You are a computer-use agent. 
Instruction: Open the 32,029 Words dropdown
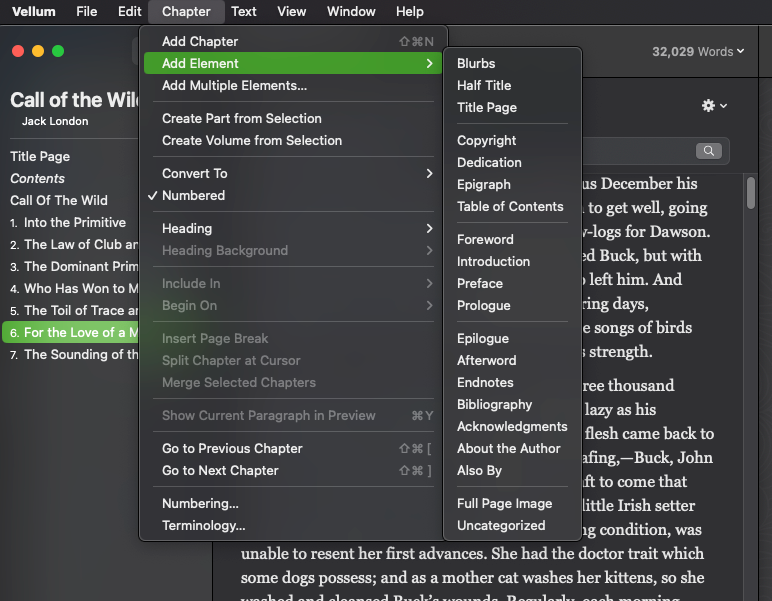point(698,52)
